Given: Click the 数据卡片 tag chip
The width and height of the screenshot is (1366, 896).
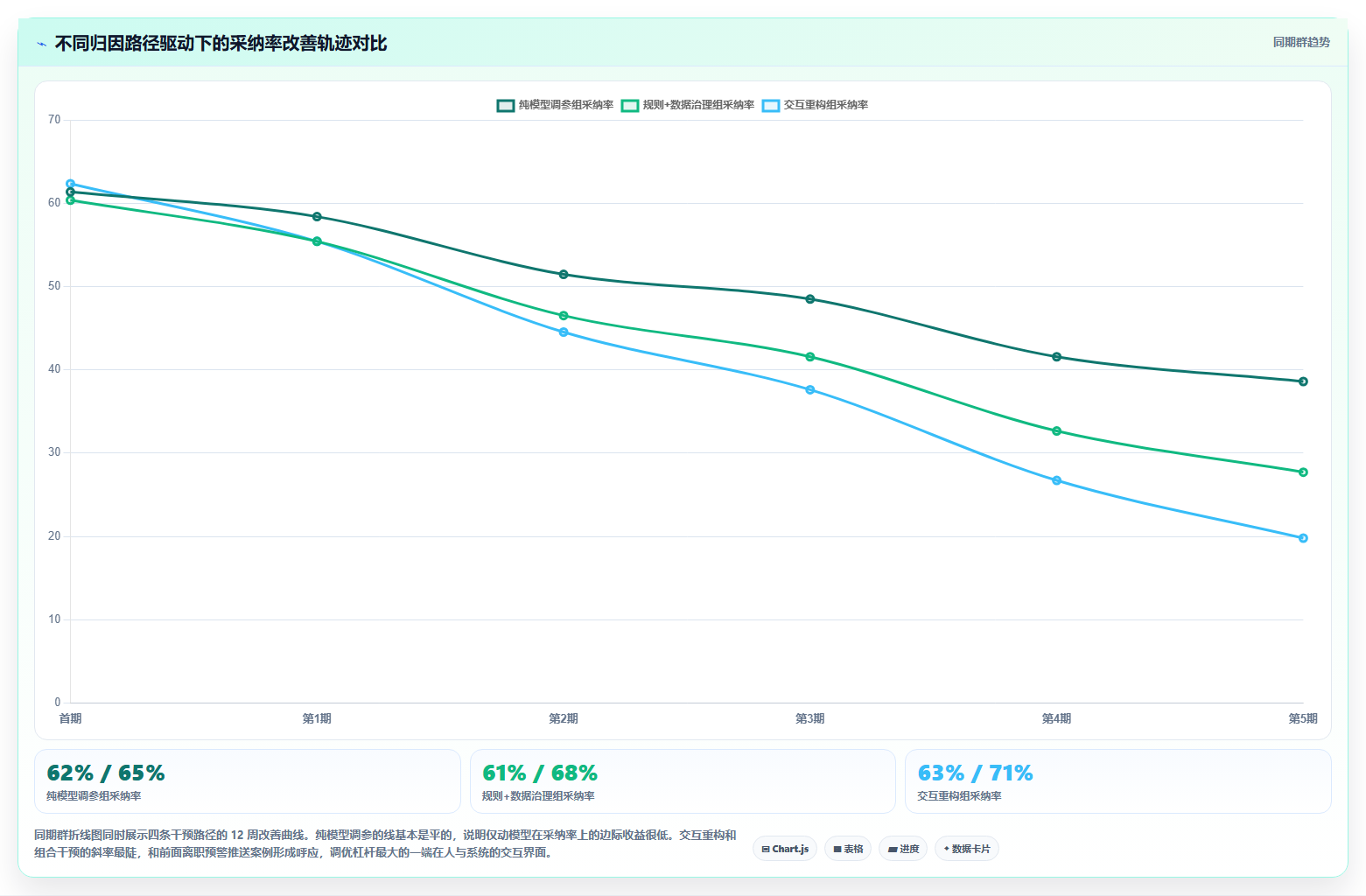Looking at the screenshot, I should (x=967, y=849).
